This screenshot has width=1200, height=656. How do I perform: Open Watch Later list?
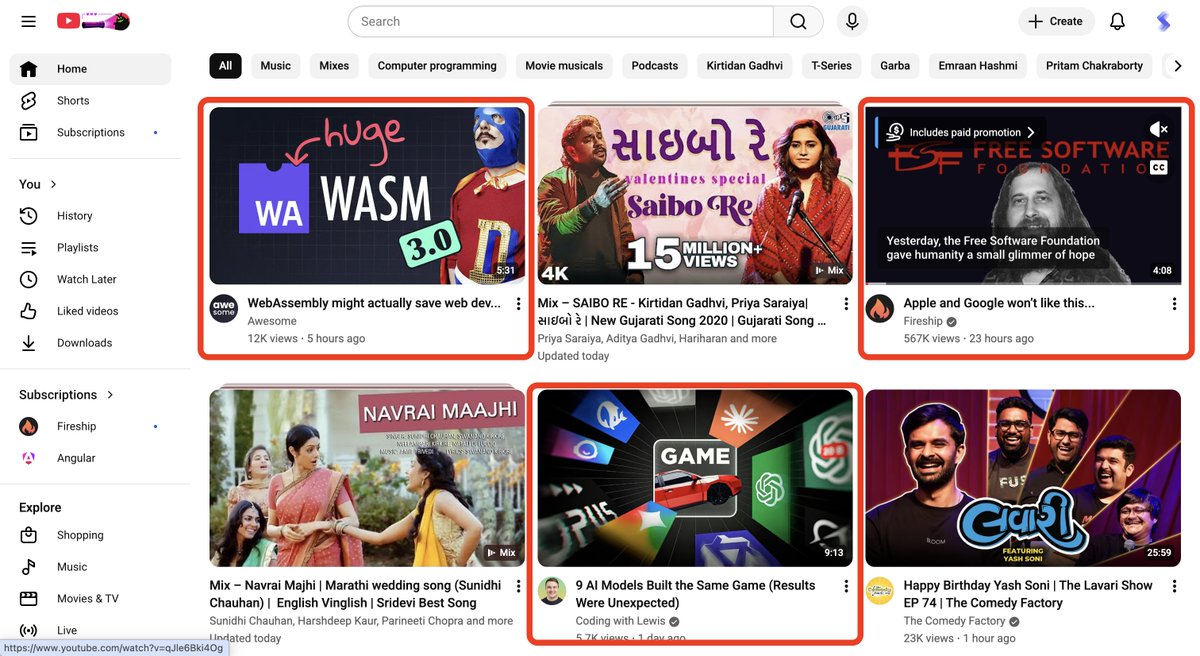pos(91,280)
